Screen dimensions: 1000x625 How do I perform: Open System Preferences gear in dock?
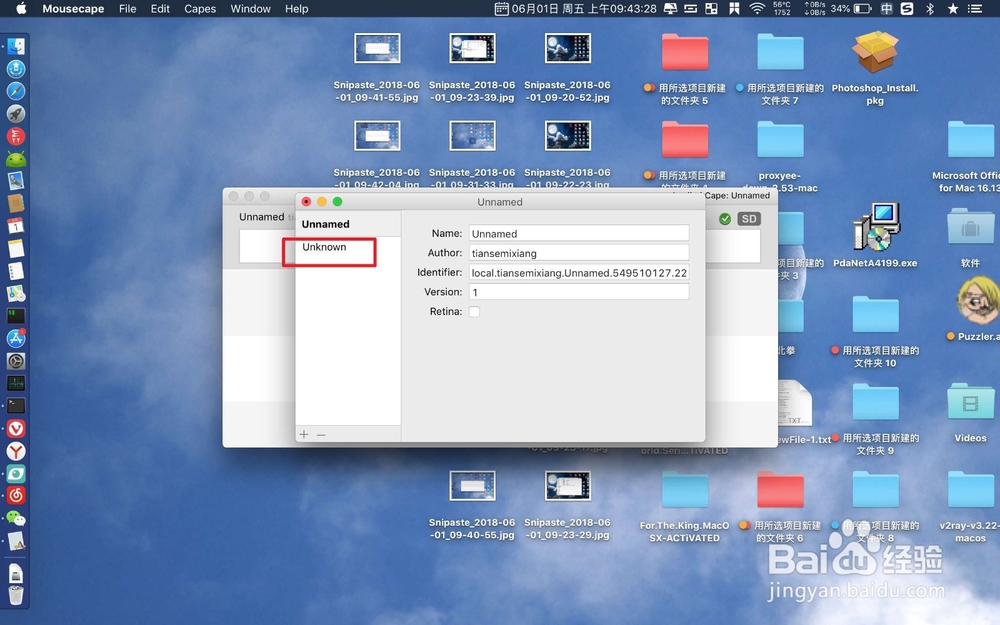click(16, 361)
